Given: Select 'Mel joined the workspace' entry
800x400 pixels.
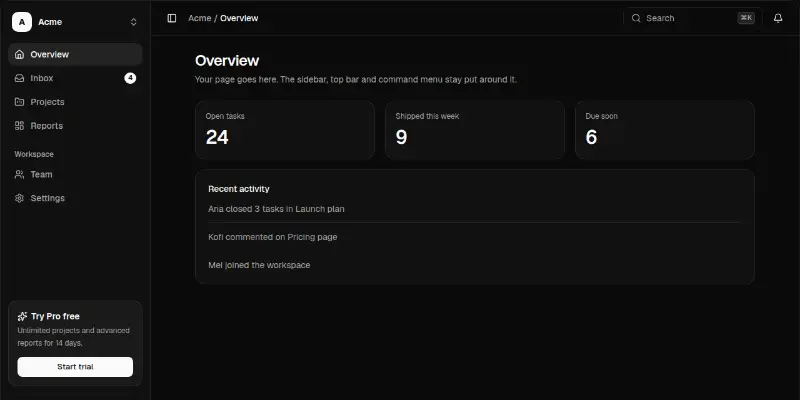Looking at the screenshot, I should (259, 265).
